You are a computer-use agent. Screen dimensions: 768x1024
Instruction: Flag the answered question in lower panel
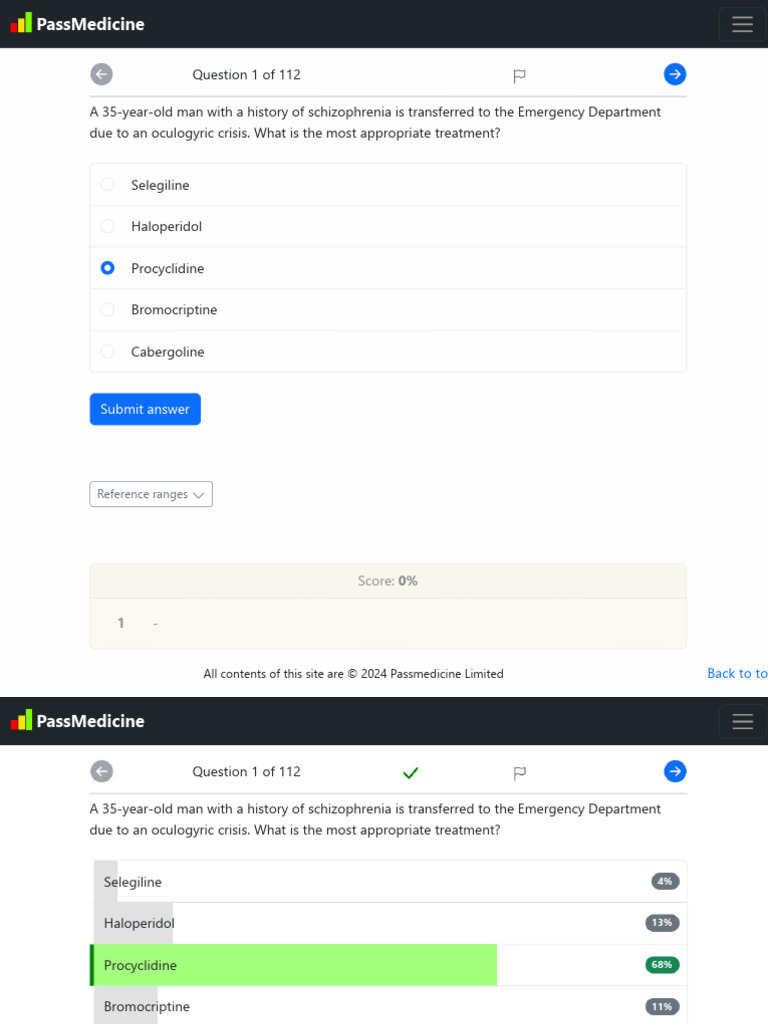point(519,773)
